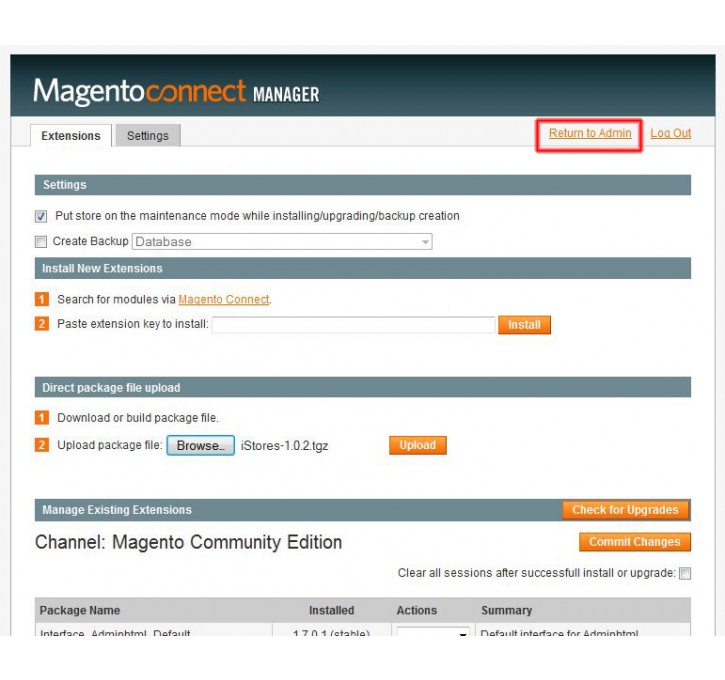Click the Direct package file upload header
This screenshot has height=680, width=725.
(x=363, y=387)
